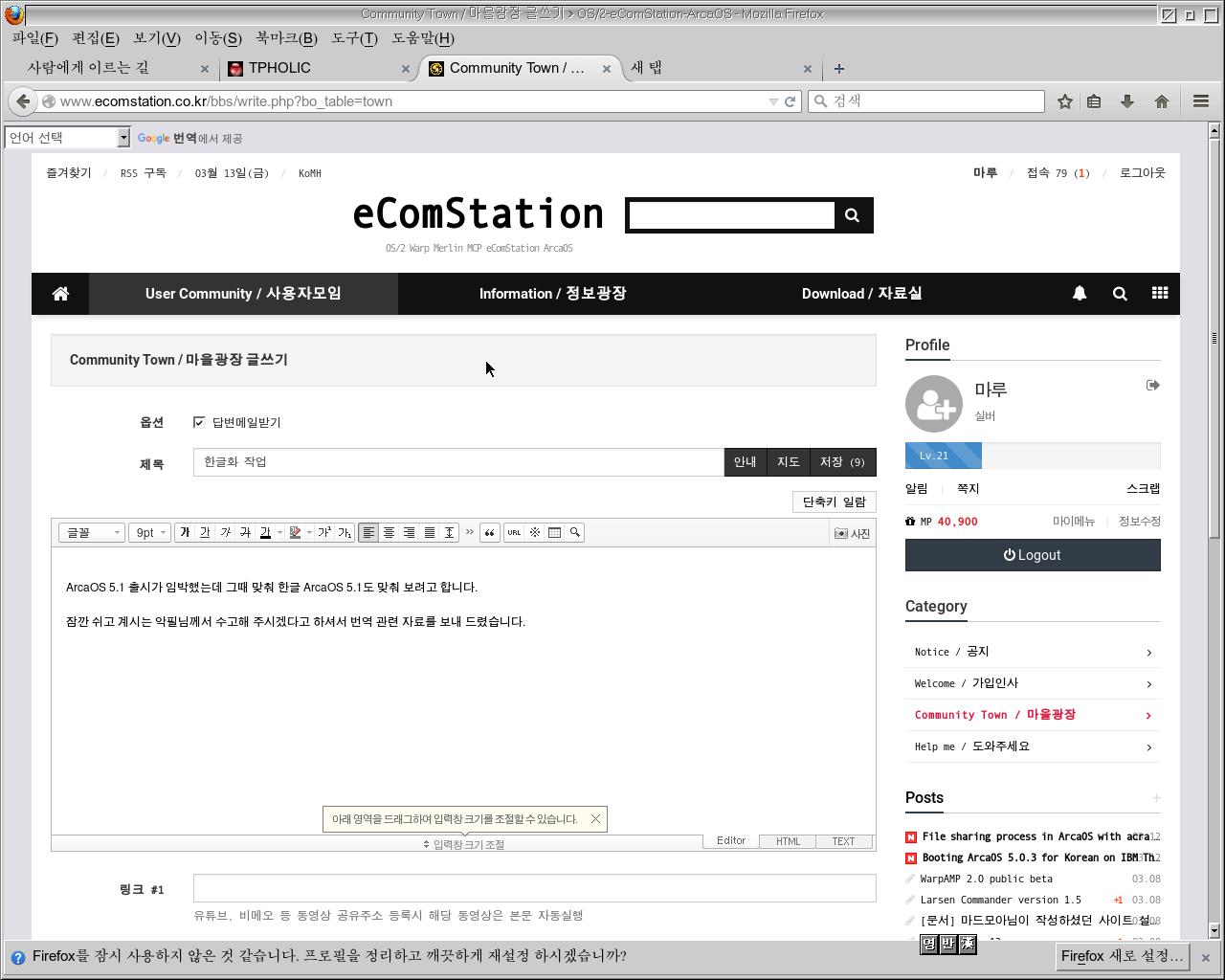Align text left in the editor
Image resolution: width=1225 pixels, height=980 pixels.
368,533
